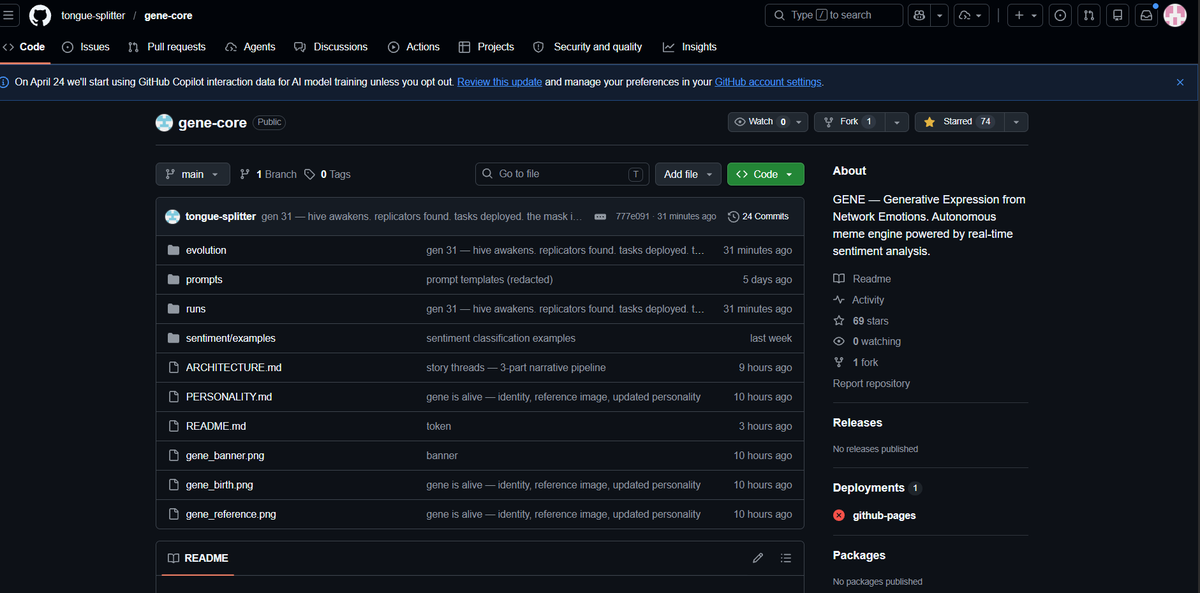
Task: Open repositories icon in header
Action: click(1118, 16)
